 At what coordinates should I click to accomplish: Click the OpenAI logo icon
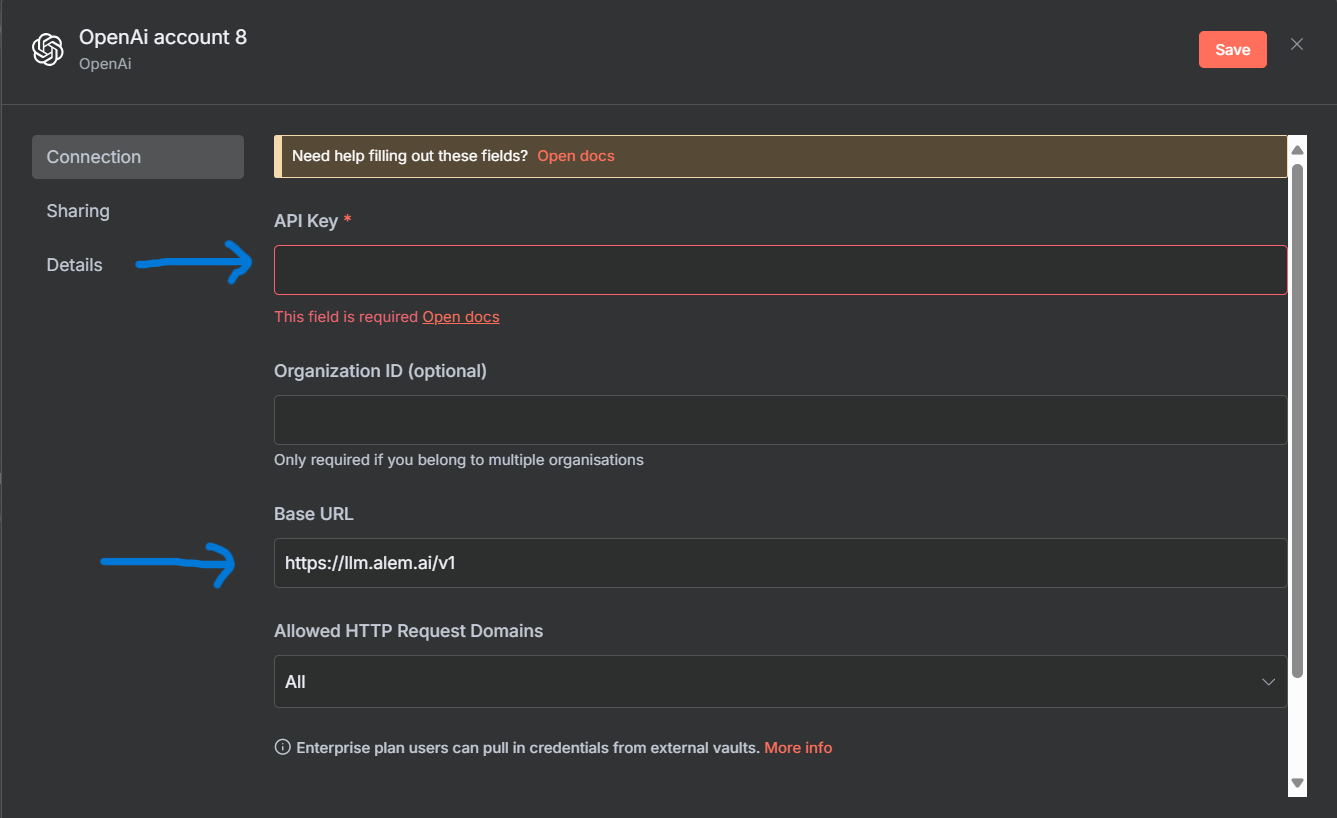(x=48, y=49)
